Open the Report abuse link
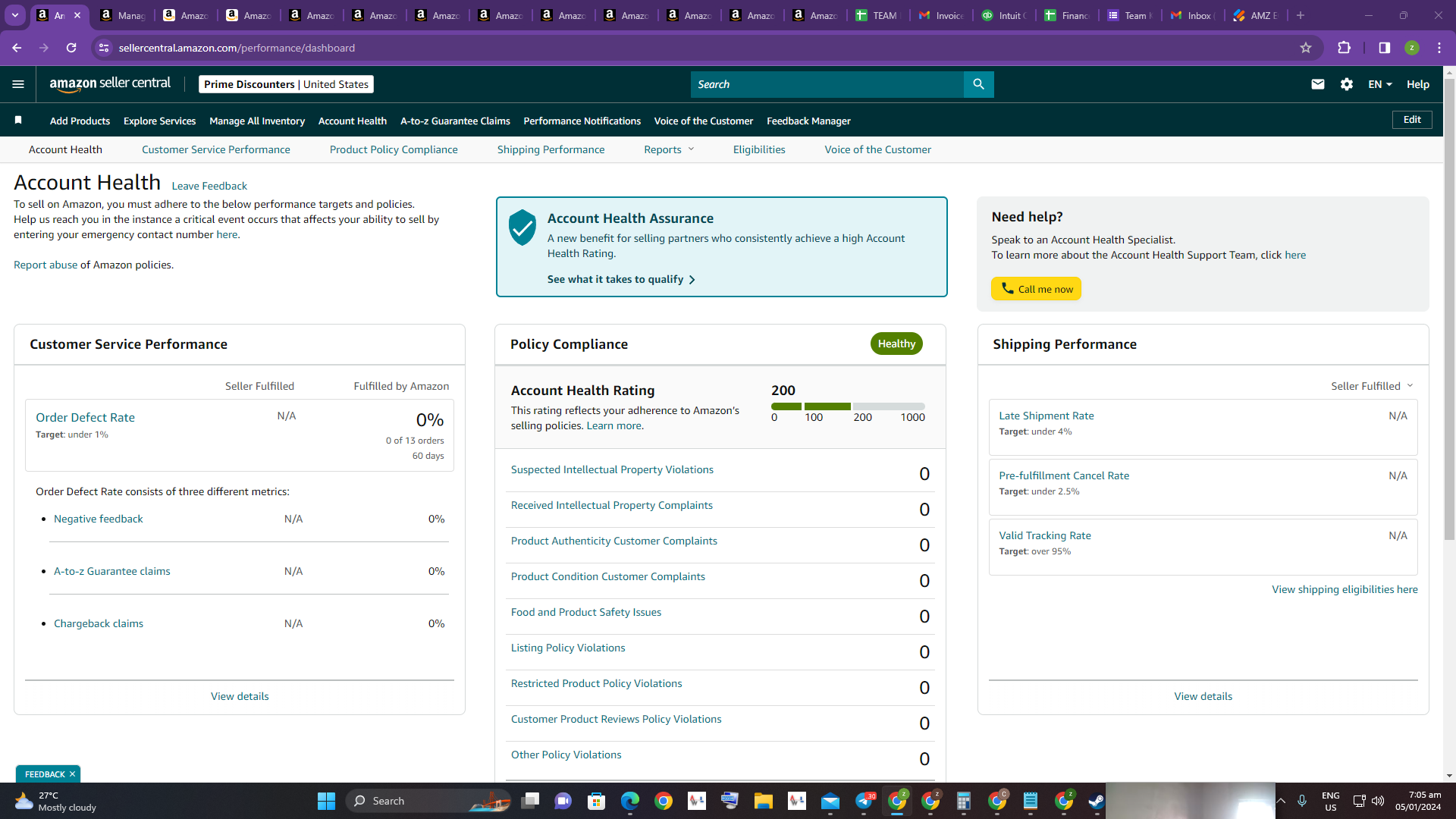 (x=45, y=265)
